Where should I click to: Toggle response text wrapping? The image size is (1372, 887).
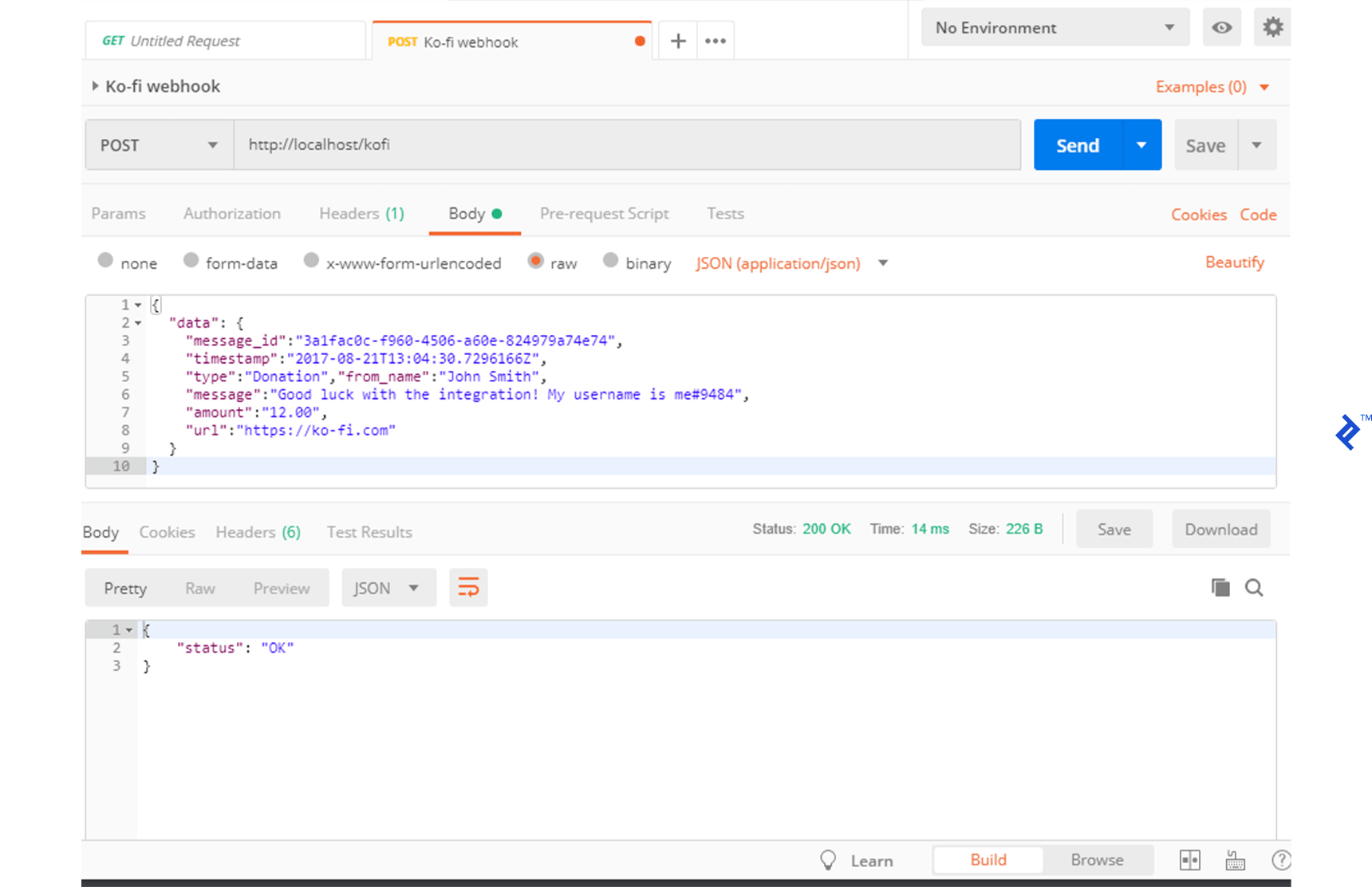click(467, 587)
